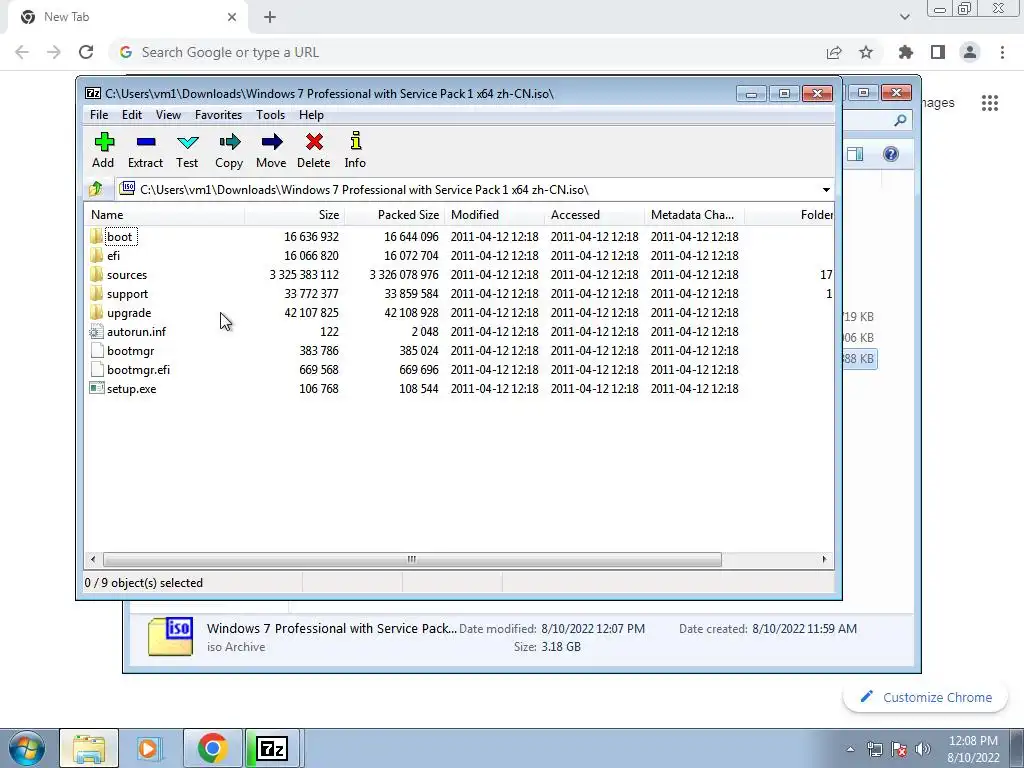Open Windows Media Player taskbar icon
This screenshot has height=768, width=1024.
[x=150, y=748]
